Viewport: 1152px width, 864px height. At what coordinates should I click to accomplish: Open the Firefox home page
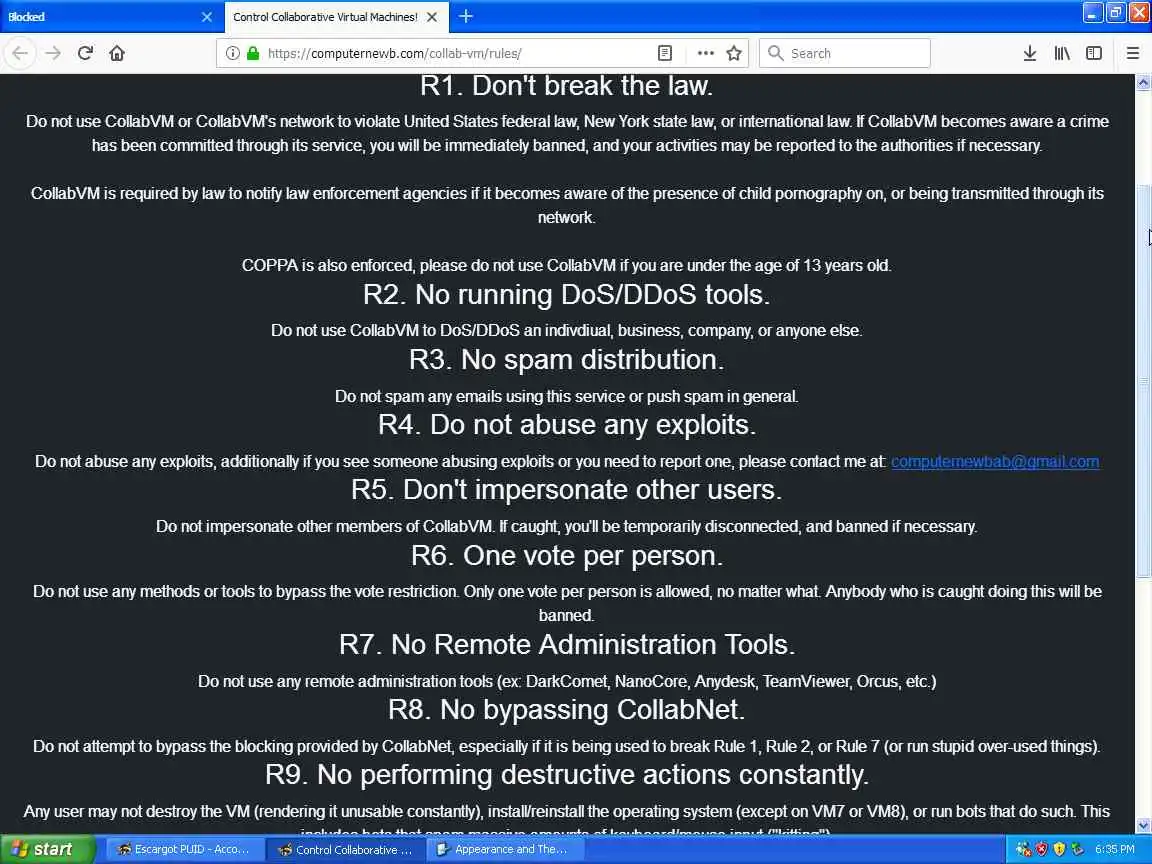click(x=117, y=53)
